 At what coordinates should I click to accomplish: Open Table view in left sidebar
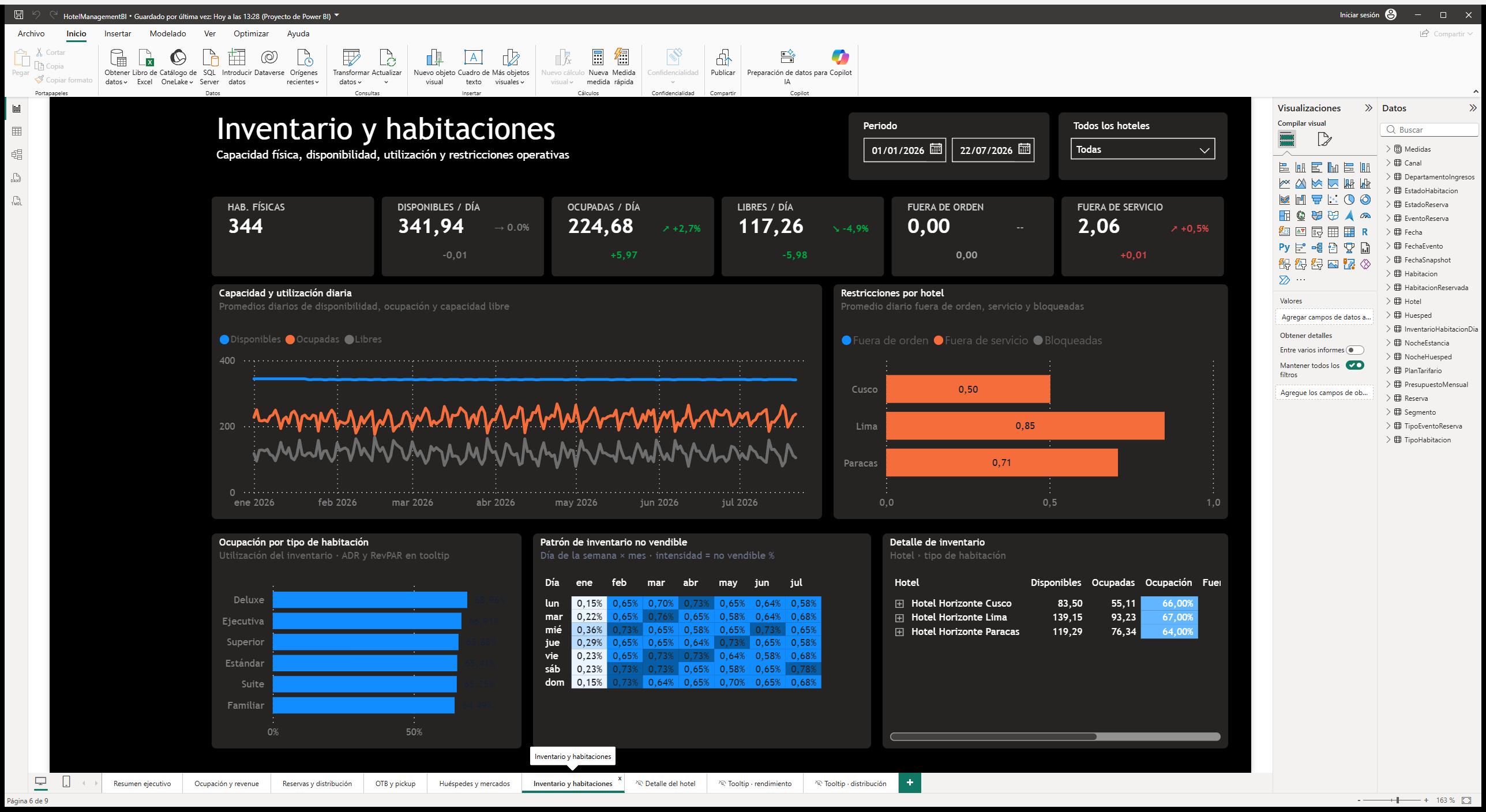pos(17,131)
